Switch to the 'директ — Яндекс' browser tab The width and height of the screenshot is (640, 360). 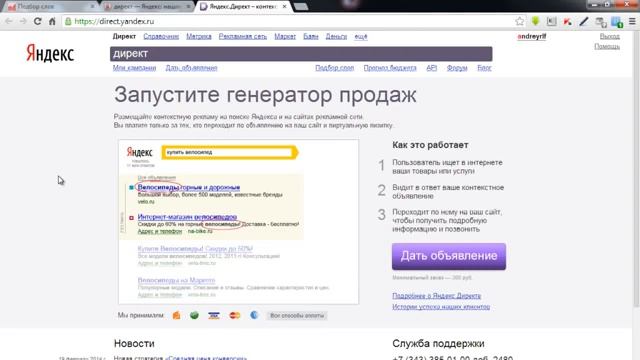pyautogui.click(x=147, y=7)
